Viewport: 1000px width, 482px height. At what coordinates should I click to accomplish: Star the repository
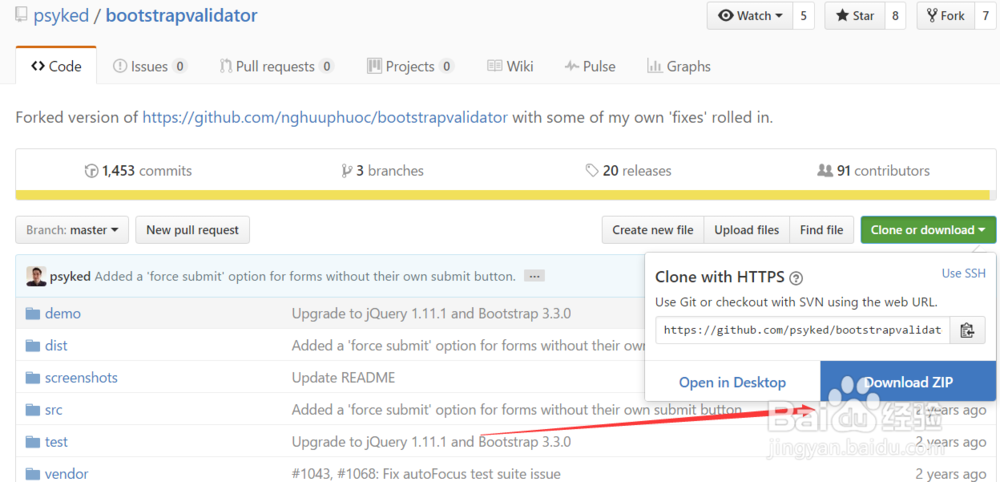[855, 16]
